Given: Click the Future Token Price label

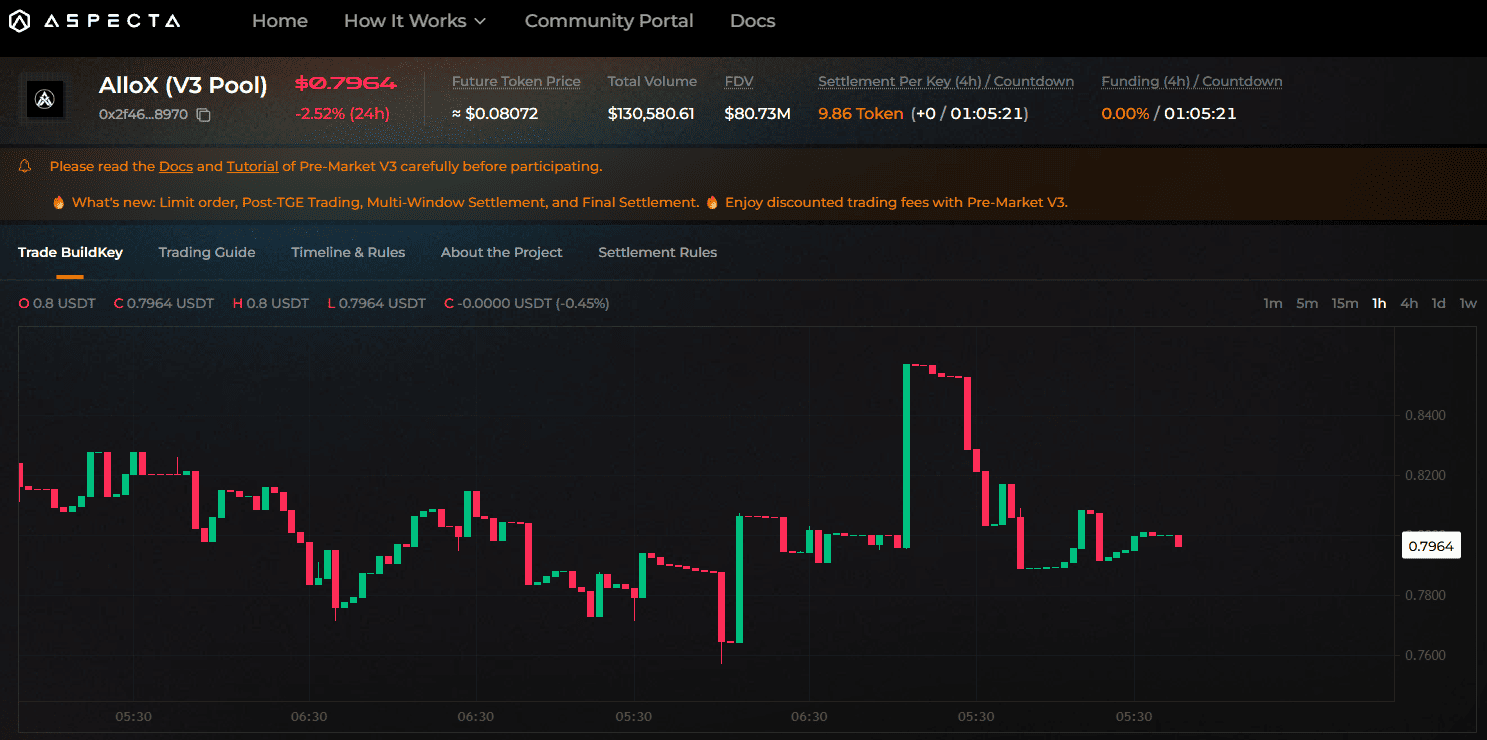Looking at the screenshot, I should point(516,82).
